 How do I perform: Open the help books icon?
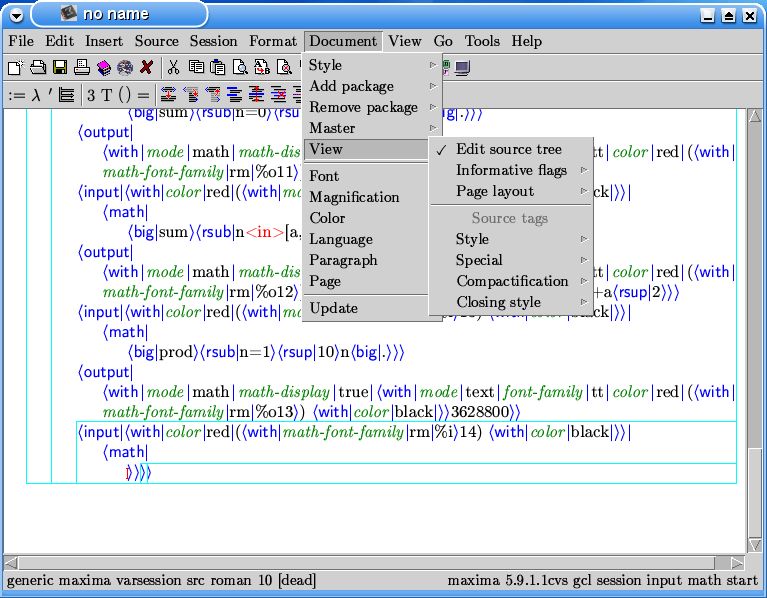104,67
